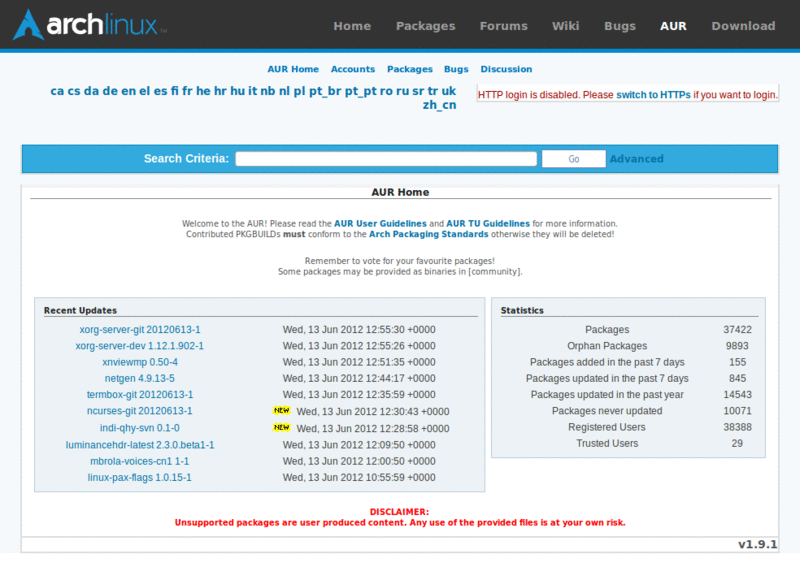Image resolution: width=800 pixels, height=567 pixels.
Task: Click the AUR Home sub-navigation link
Action: pyautogui.click(x=293, y=69)
